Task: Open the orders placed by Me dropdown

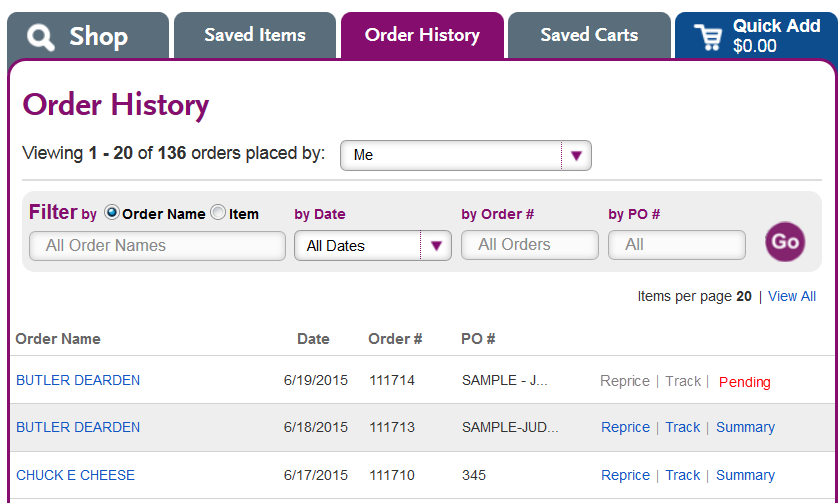Action: pyautogui.click(x=466, y=155)
